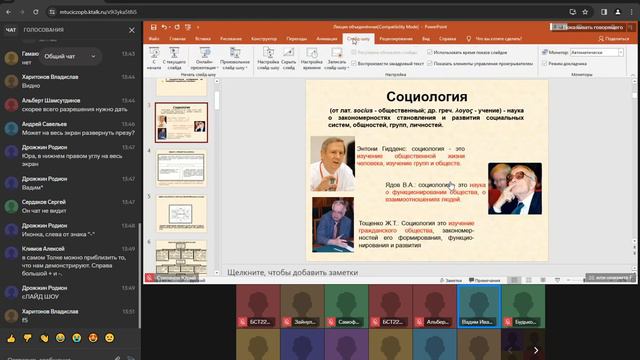Switch to the ЧАТ tab

pos(11,30)
